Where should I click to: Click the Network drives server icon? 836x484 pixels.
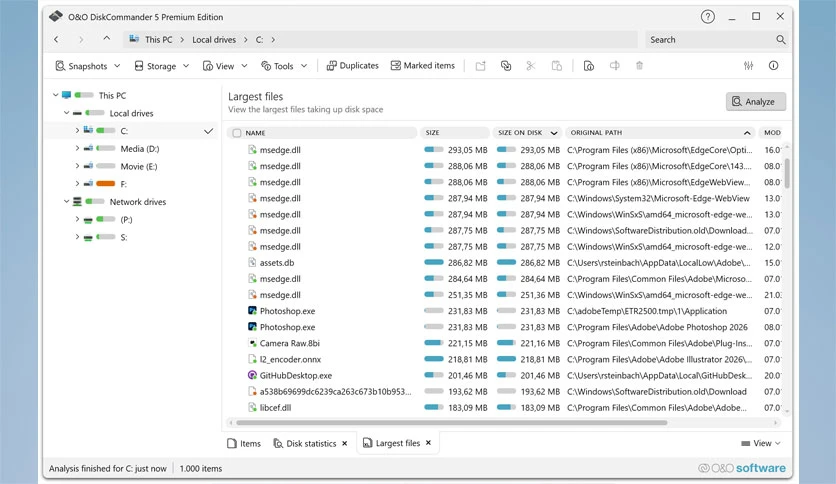pyautogui.click(x=77, y=201)
